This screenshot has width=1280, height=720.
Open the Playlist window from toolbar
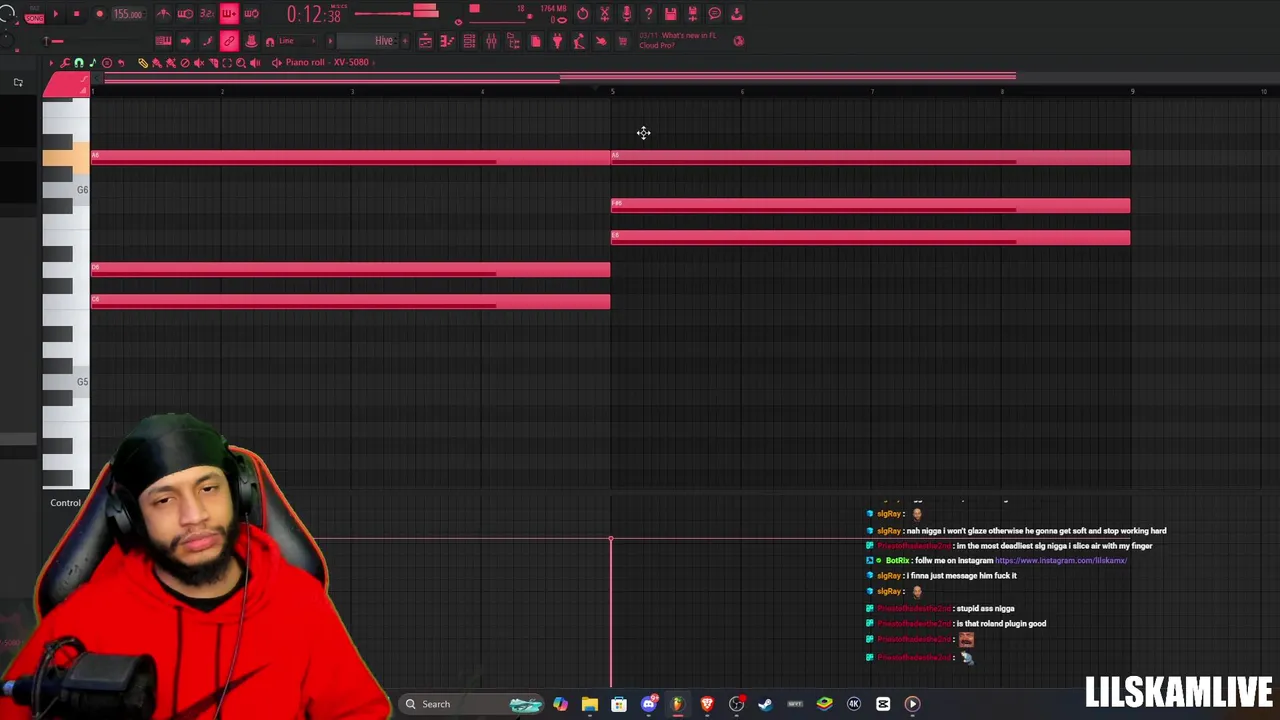pyautogui.click(x=426, y=41)
